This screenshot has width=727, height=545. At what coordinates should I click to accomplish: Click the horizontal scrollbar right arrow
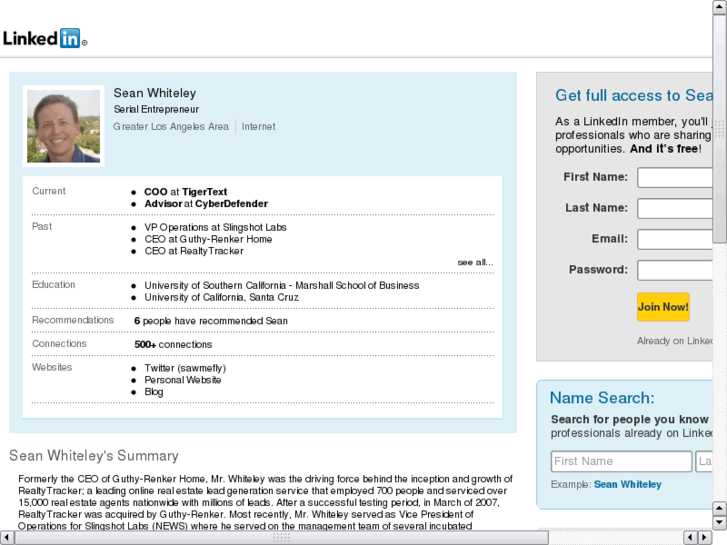pos(705,538)
